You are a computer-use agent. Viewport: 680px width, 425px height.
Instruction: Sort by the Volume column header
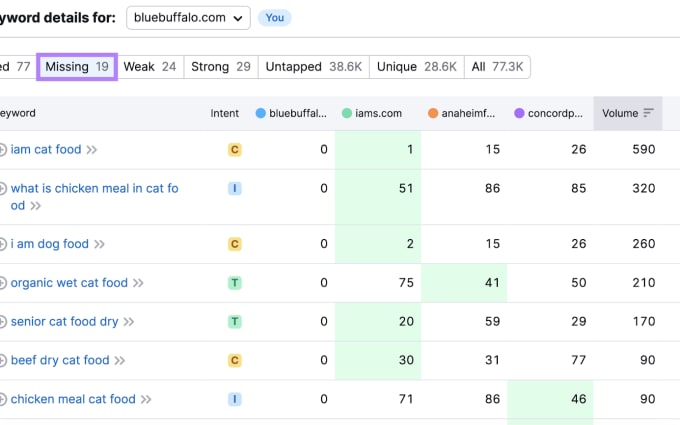pyautogui.click(x=628, y=113)
